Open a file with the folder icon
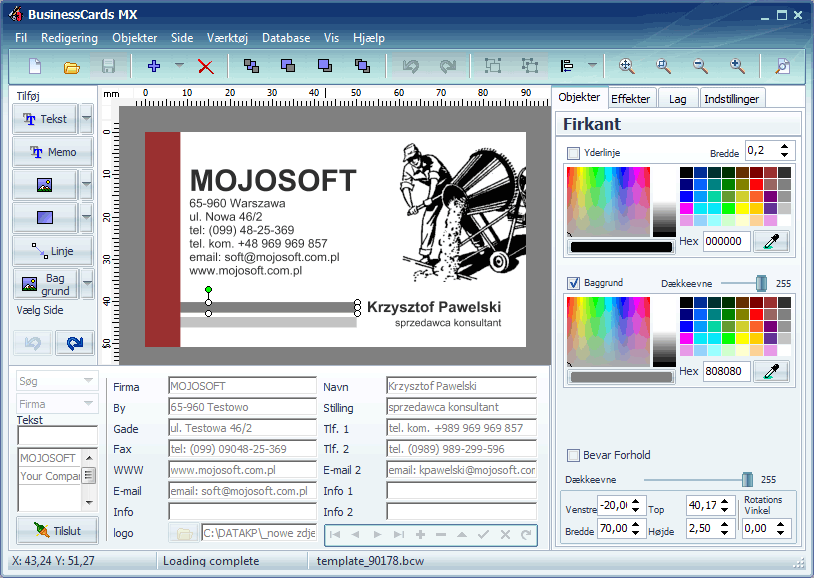This screenshot has width=814, height=578. click(x=72, y=66)
